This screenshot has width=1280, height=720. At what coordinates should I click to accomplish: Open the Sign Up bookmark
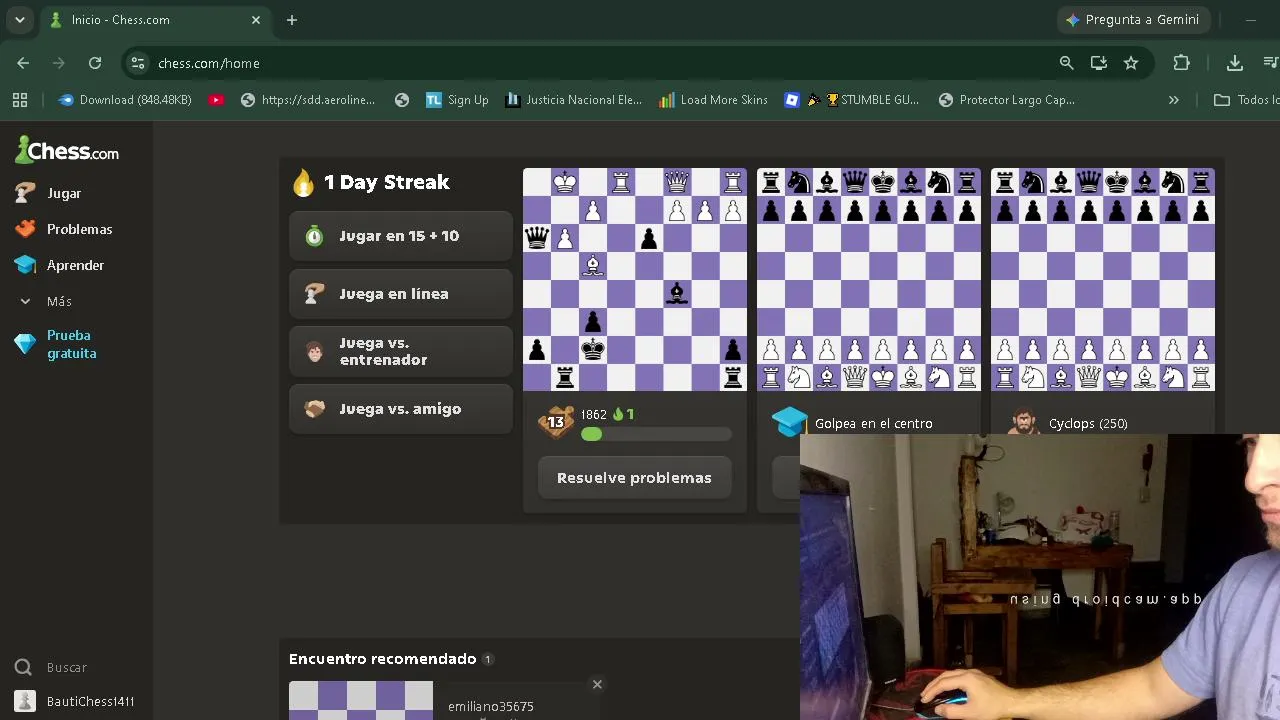pyautogui.click(x=457, y=100)
